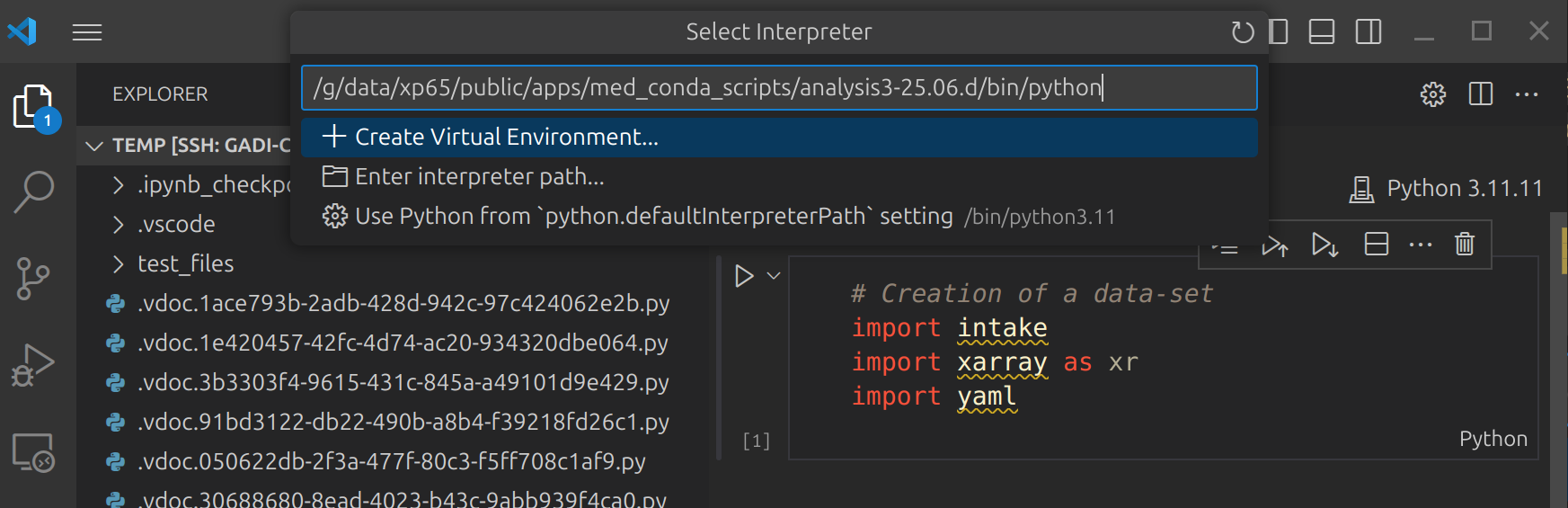Open the hamburger application menu
1568x508 pixels.
(x=87, y=32)
